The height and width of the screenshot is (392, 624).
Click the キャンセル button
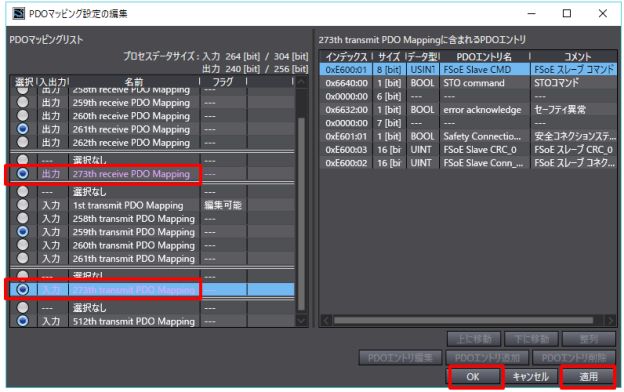[x=530, y=376]
